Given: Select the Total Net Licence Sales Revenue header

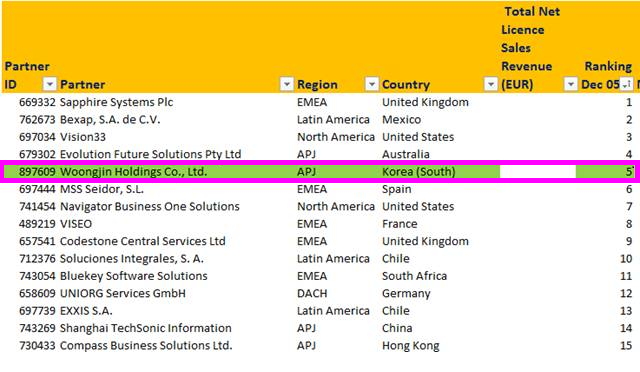Looking at the screenshot, I should [x=531, y=48].
